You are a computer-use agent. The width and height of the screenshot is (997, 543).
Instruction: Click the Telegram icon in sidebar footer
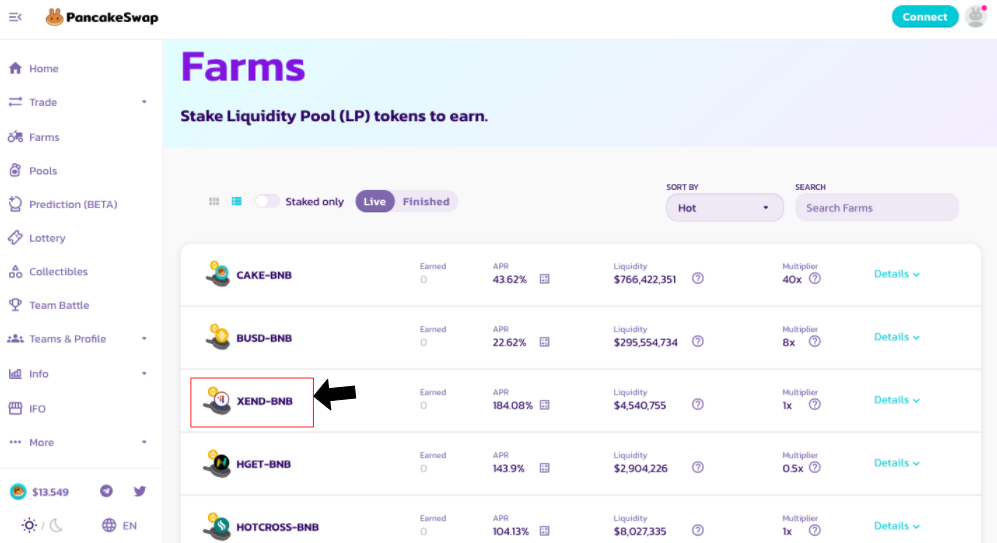pos(106,491)
